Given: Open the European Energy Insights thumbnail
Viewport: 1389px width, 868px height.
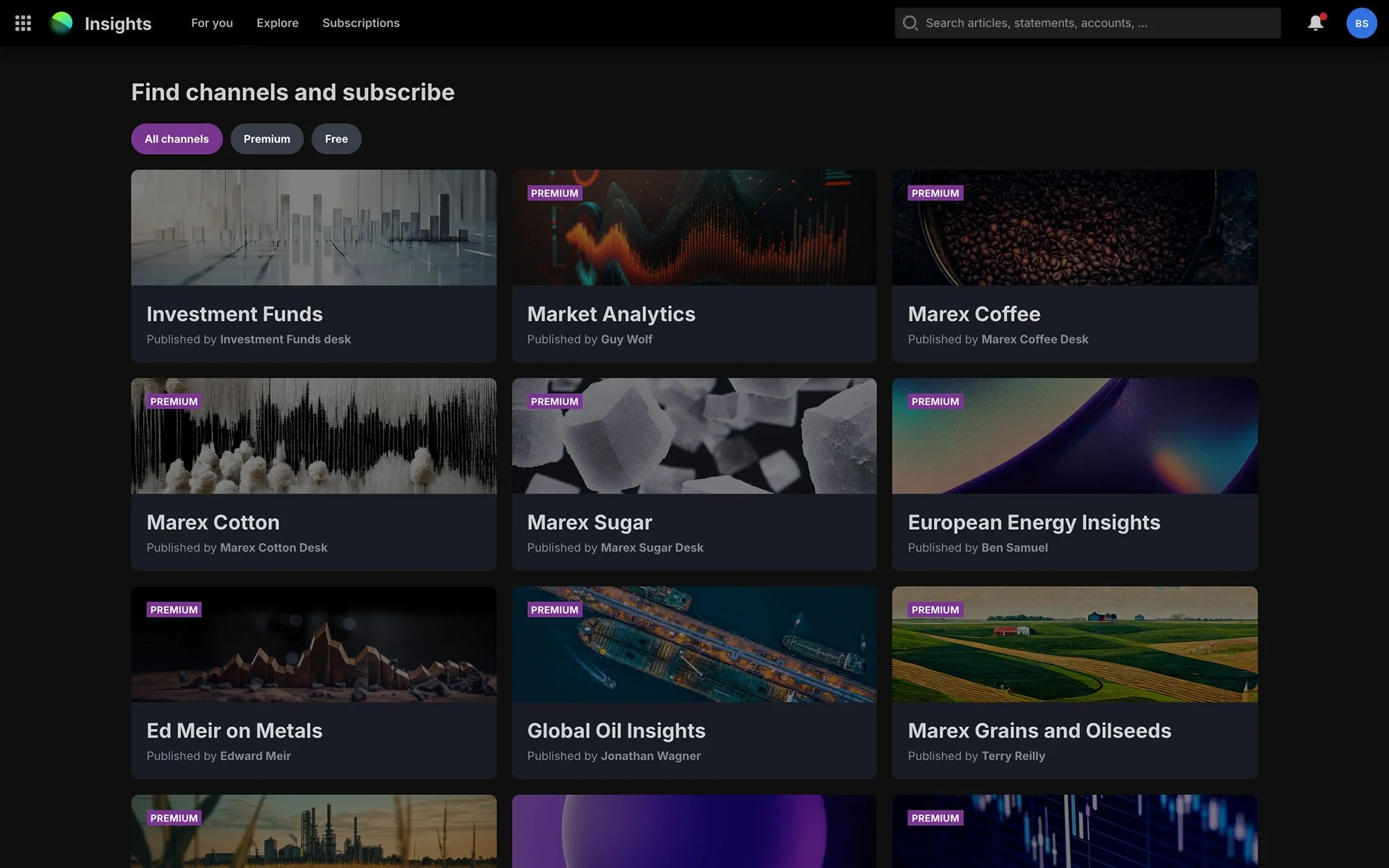Looking at the screenshot, I should click(x=1074, y=436).
